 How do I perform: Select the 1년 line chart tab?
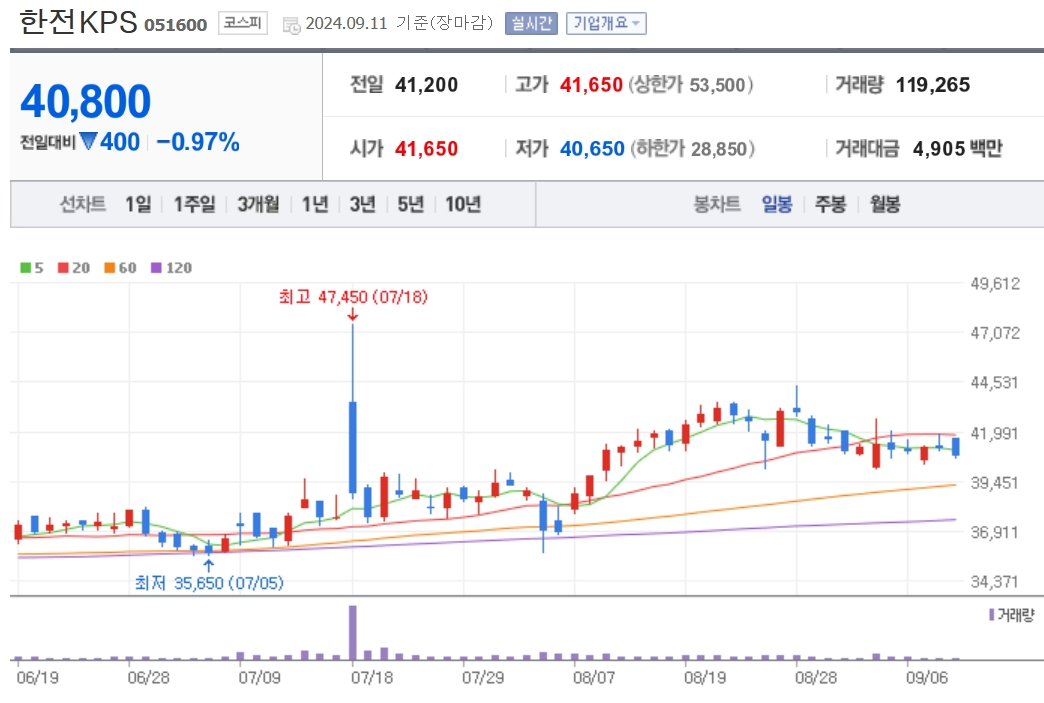click(315, 204)
